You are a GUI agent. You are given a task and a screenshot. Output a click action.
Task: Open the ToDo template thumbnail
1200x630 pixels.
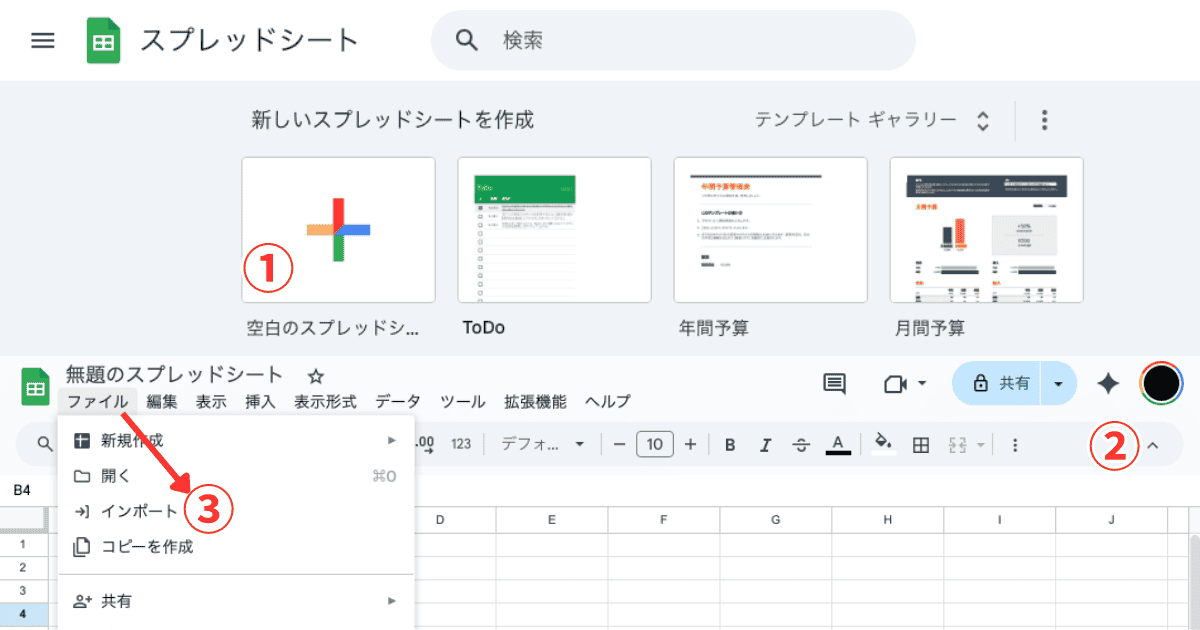(x=554, y=230)
